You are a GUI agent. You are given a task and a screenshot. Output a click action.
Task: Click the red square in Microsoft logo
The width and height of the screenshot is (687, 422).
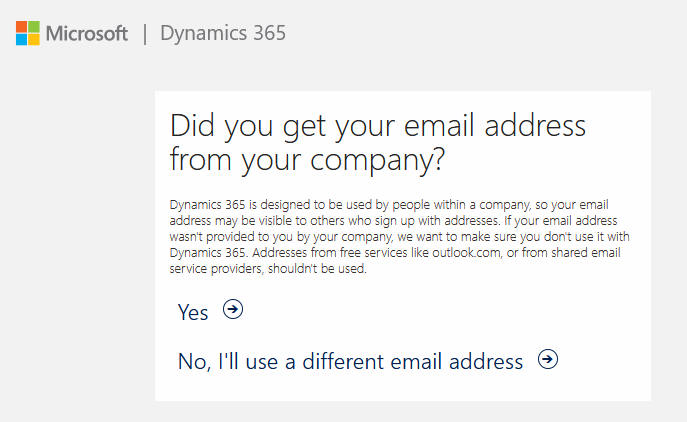pyautogui.click(x=21, y=27)
